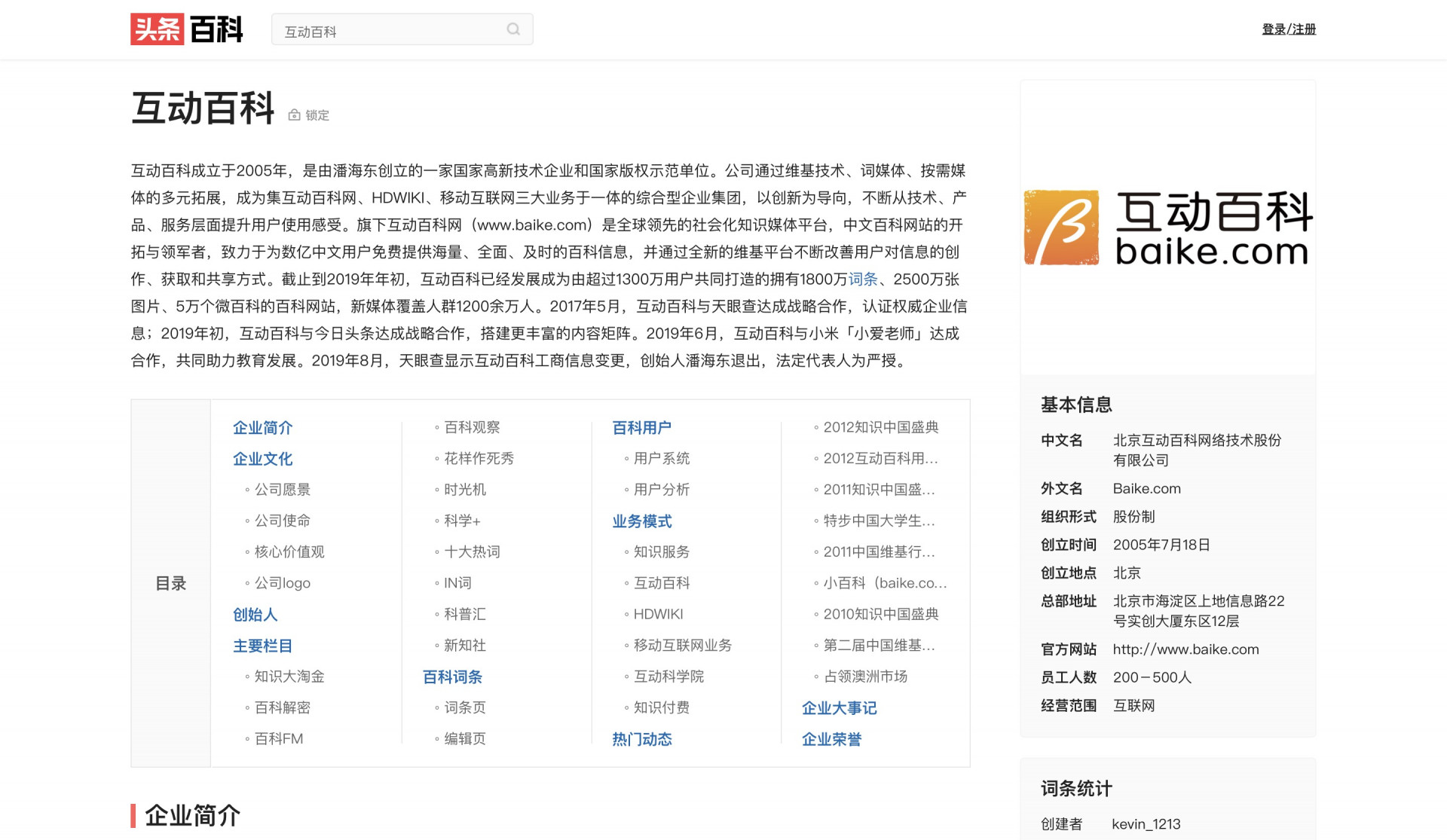Click the search magnifier icon
The image size is (1447, 840).
coord(513,29)
